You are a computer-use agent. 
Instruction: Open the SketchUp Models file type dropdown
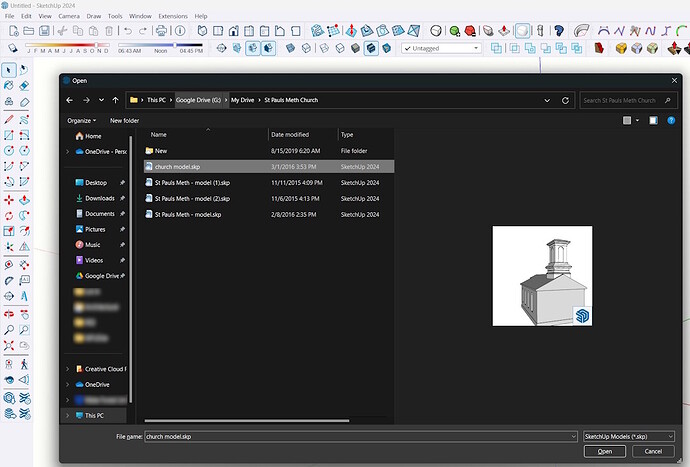[x=627, y=436]
